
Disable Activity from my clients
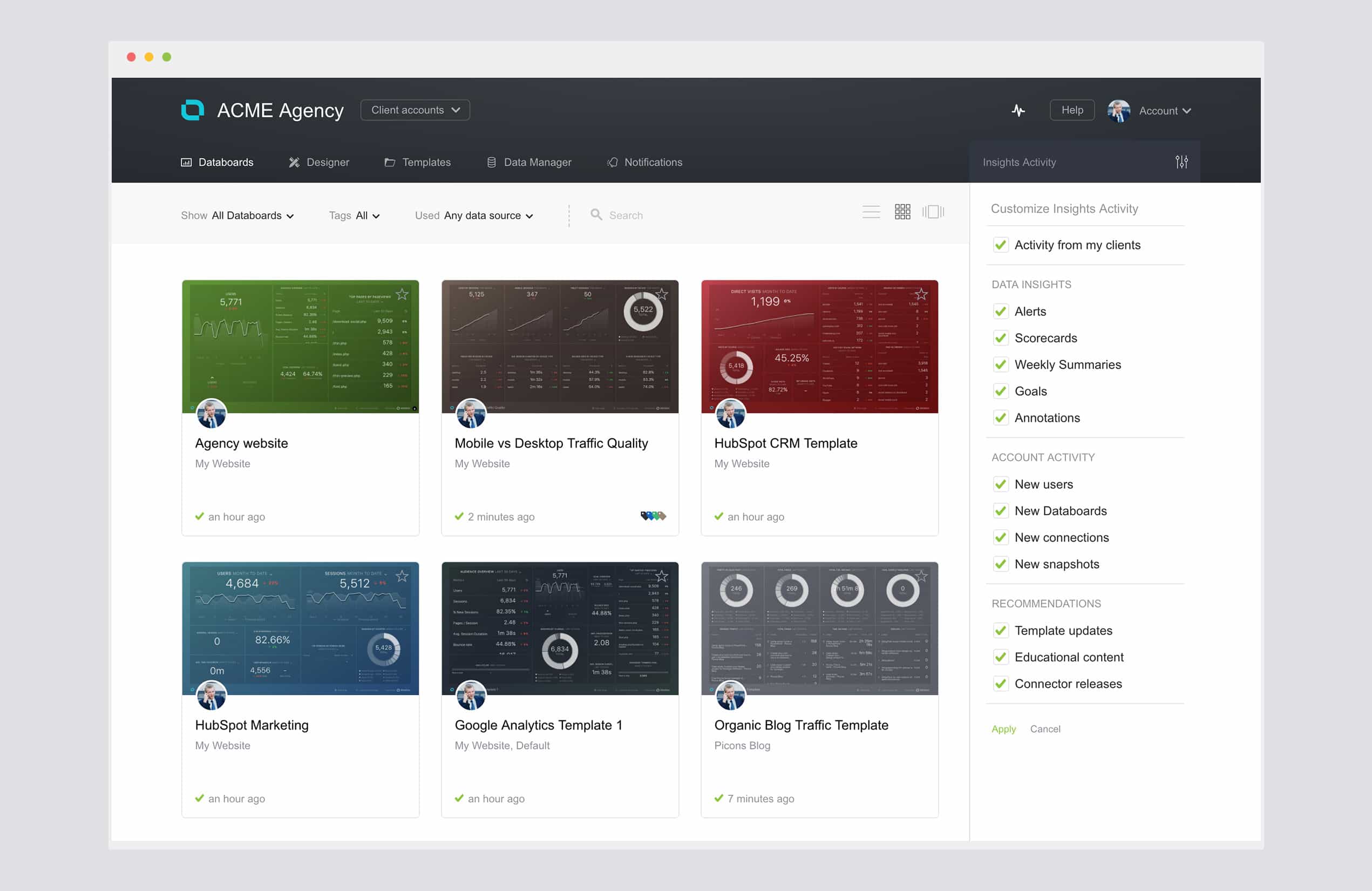1001,245
